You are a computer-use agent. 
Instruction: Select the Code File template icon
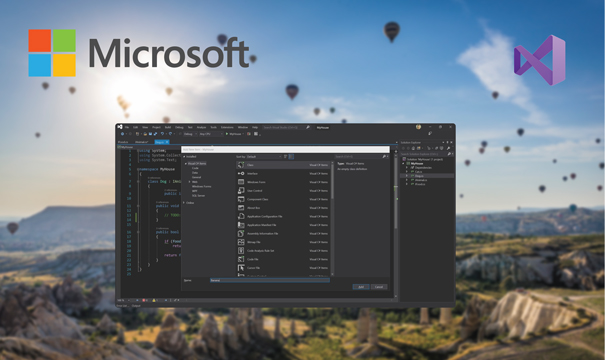pos(241,259)
